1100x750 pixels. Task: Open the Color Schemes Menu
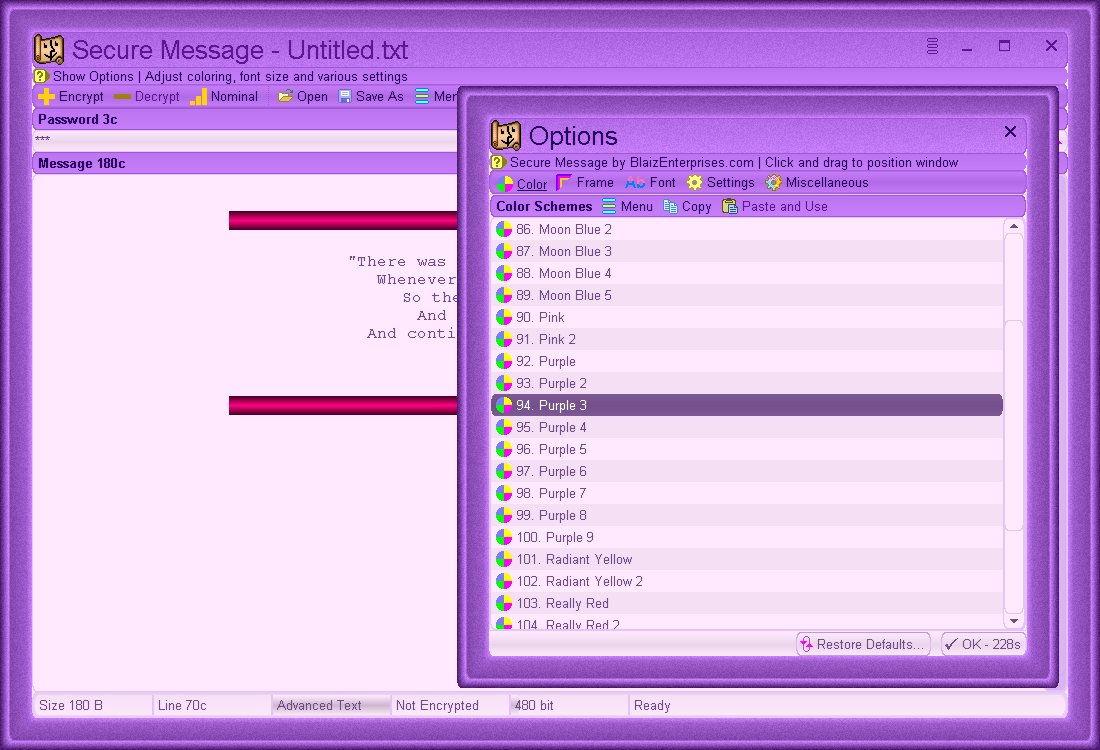click(627, 207)
